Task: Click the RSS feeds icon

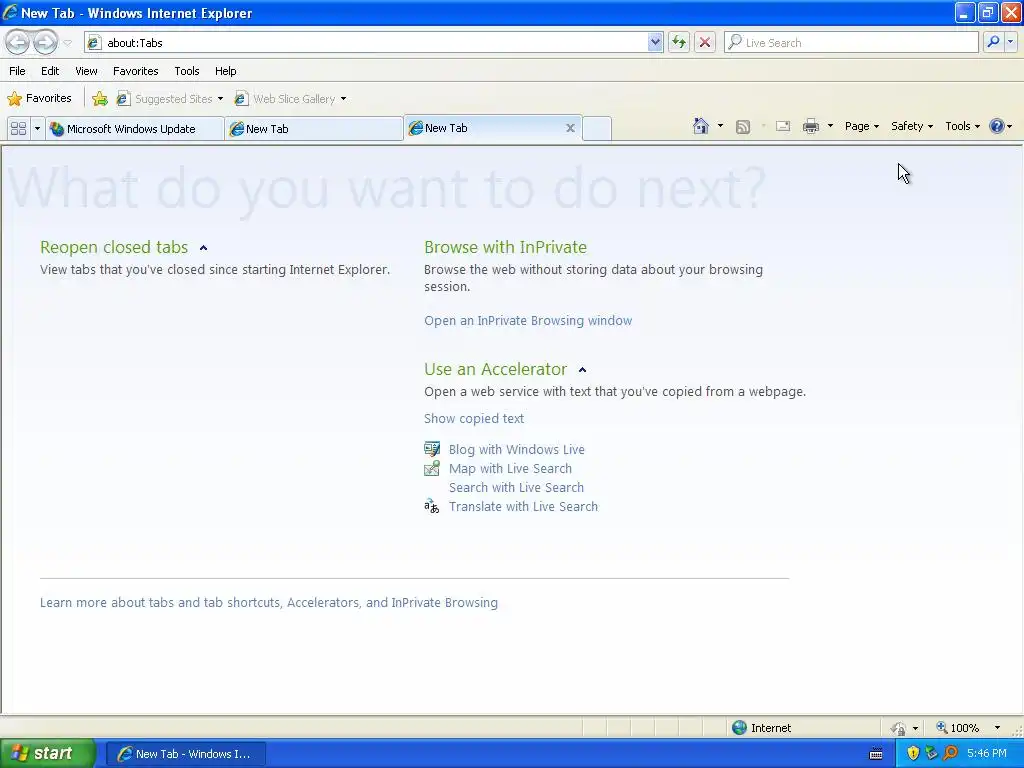Action: 743,126
